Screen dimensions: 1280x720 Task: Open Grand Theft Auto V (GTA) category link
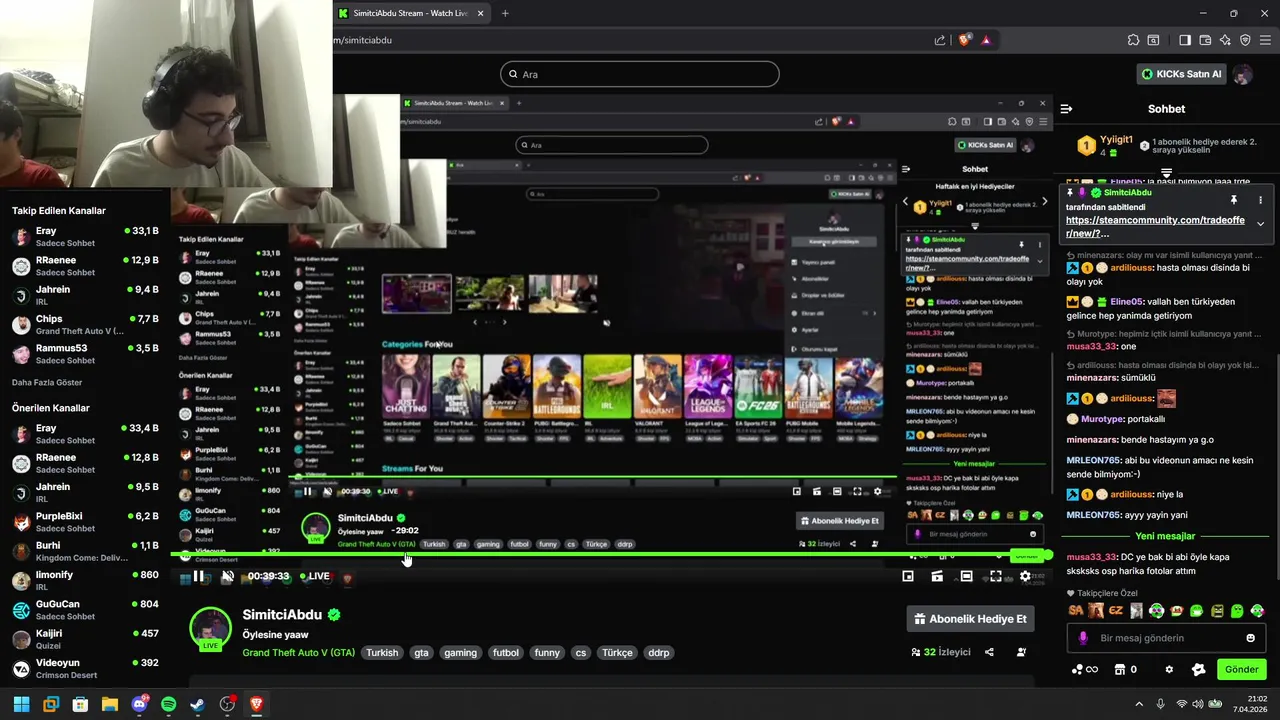coord(298,652)
